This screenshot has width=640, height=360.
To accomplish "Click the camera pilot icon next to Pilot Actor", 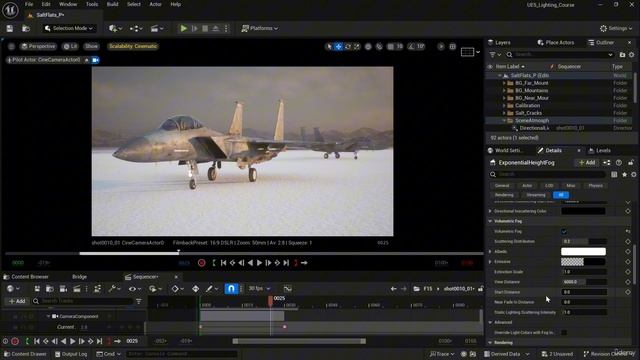I will tap(96, 60).
